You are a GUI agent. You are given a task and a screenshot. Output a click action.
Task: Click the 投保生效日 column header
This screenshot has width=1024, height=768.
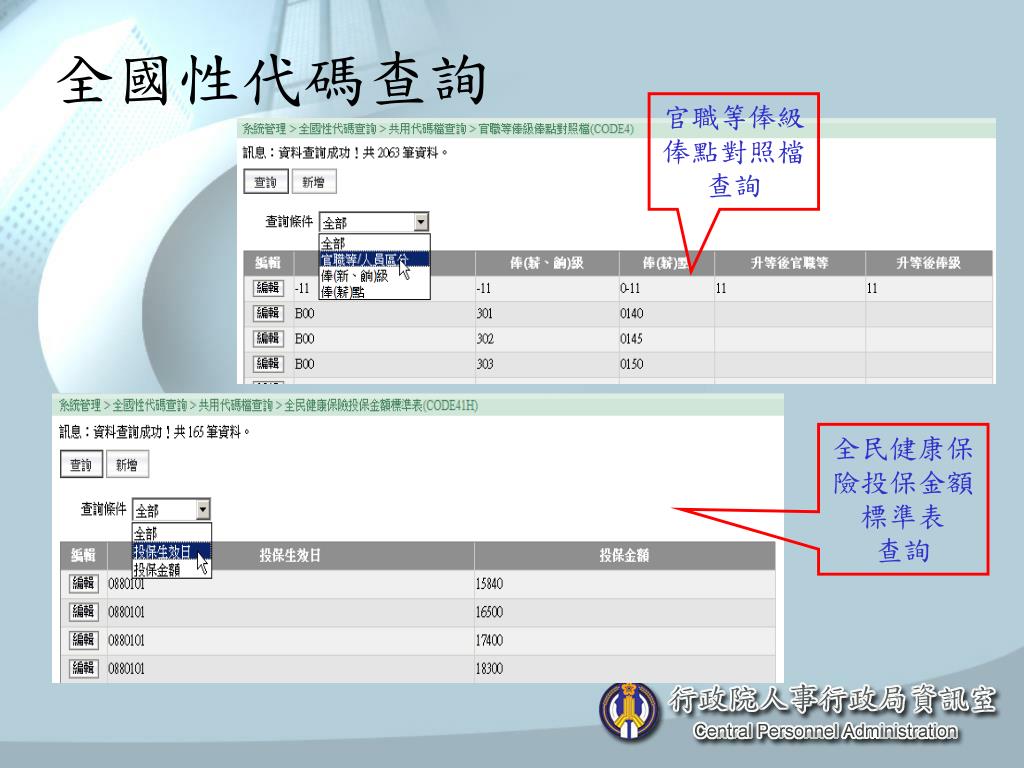pos(290,556)
